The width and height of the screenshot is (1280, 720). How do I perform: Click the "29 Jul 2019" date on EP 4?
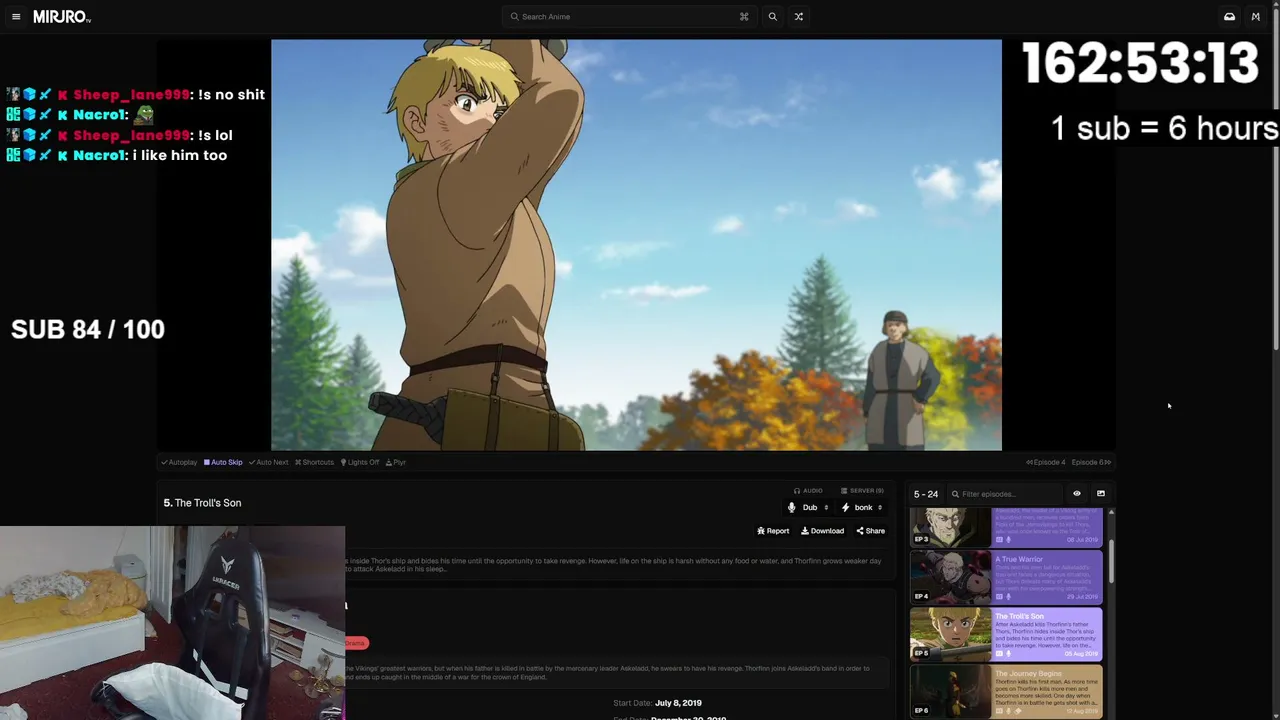(x=1084, y=597)
